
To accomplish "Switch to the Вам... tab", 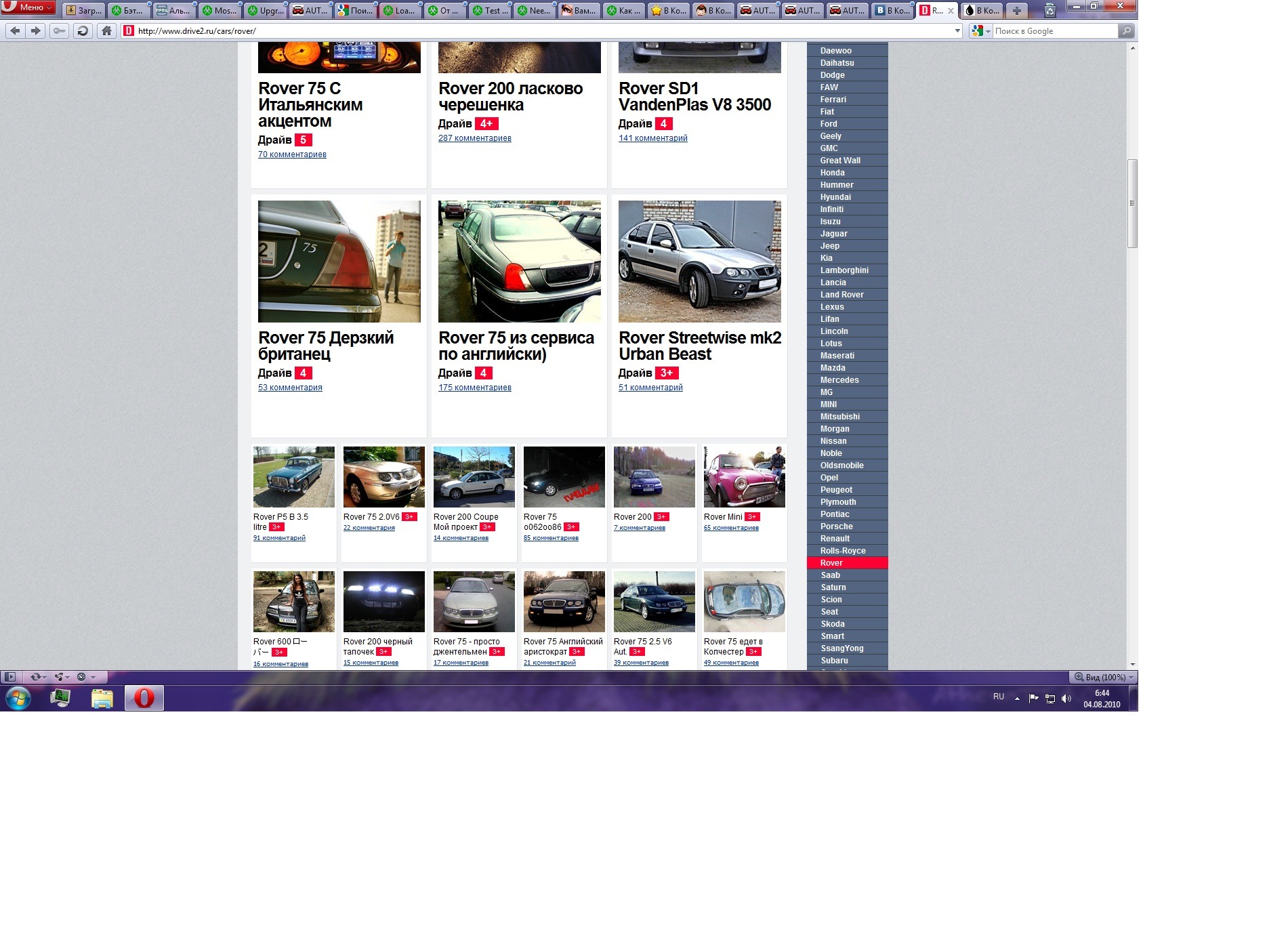I will tap(579, 10).
